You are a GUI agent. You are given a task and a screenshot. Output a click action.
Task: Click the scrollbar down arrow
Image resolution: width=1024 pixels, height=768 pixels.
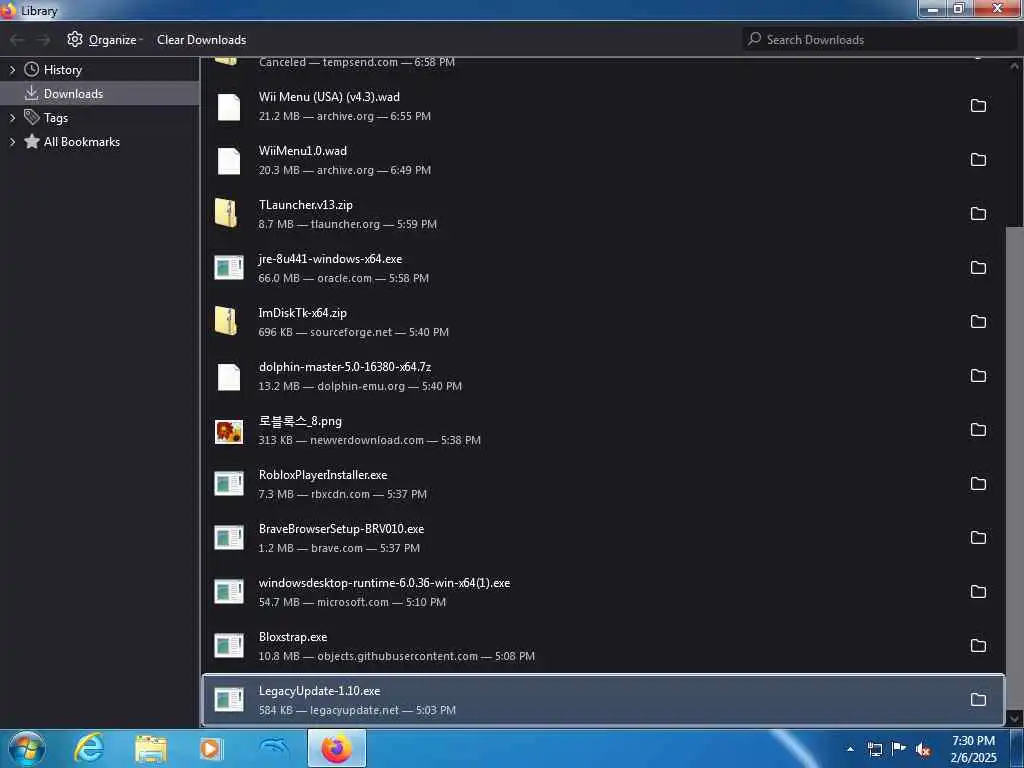click(1014, 718)
